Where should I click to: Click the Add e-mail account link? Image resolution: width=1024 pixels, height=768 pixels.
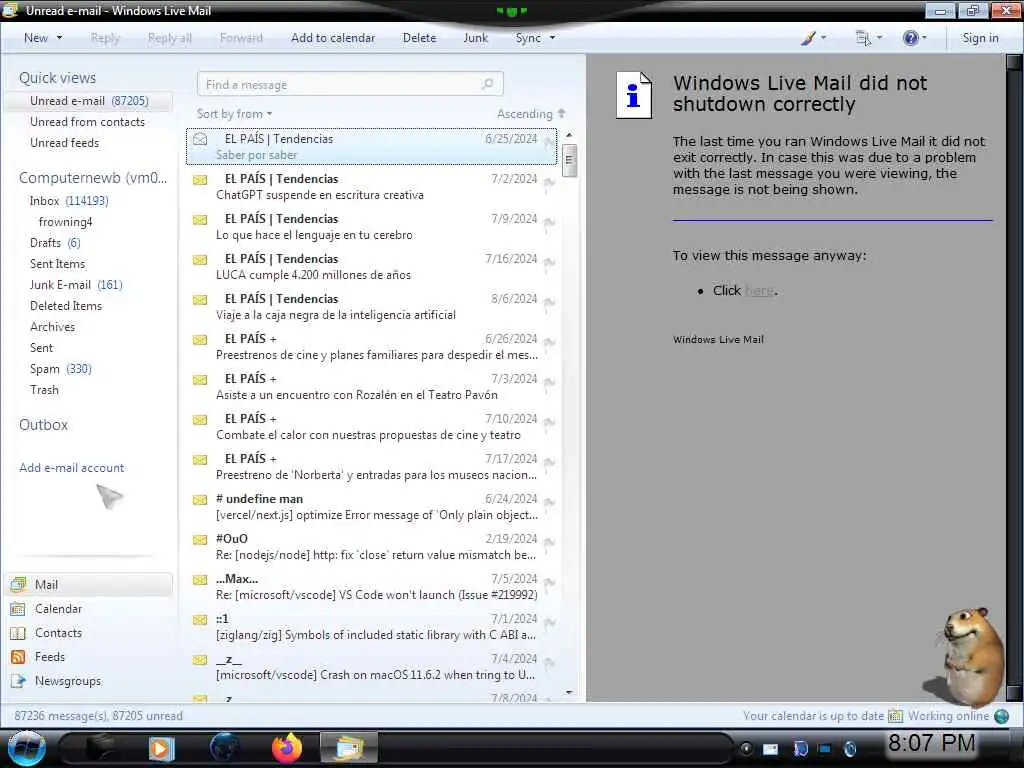coord(72,468)
